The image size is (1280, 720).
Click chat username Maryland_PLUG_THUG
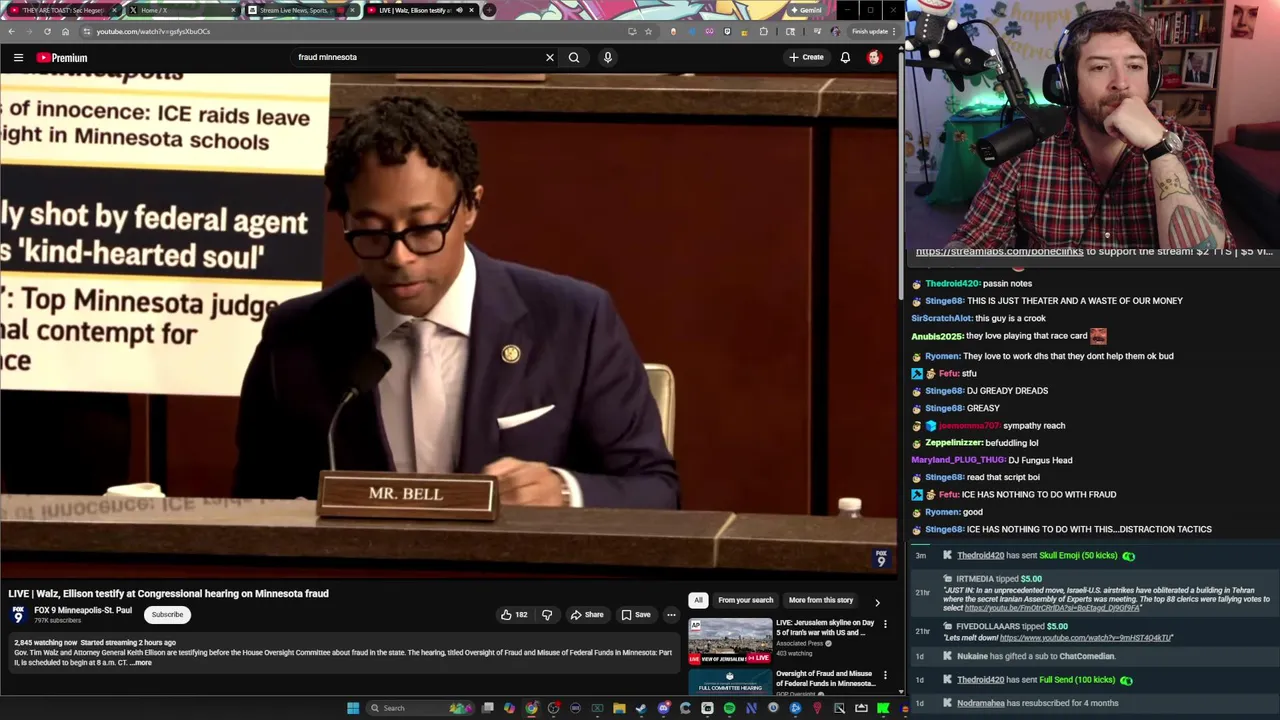click(958, 460)
